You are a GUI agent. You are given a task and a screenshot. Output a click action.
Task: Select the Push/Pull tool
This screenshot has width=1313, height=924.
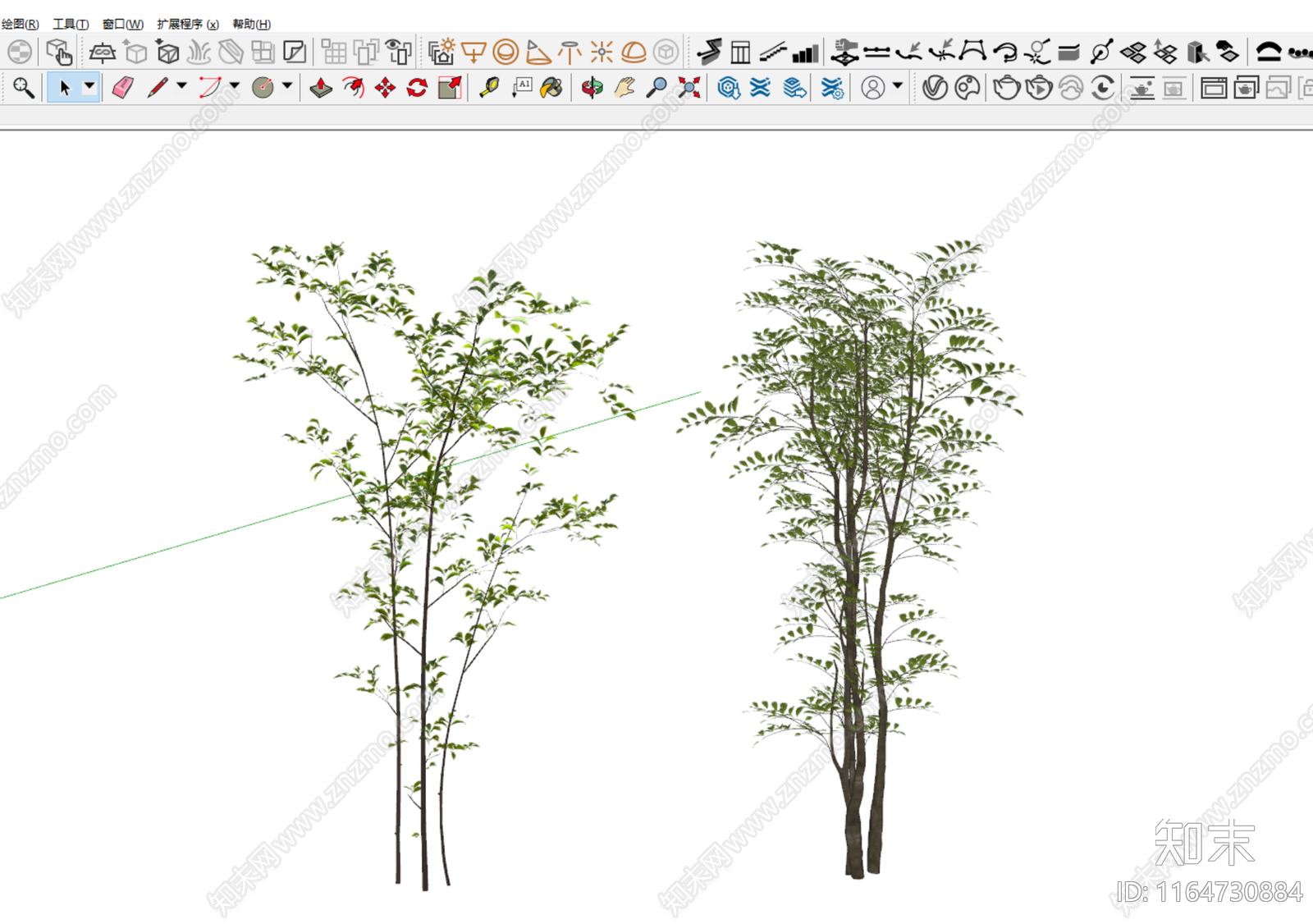pyautogui.click(x=321, y=88)
